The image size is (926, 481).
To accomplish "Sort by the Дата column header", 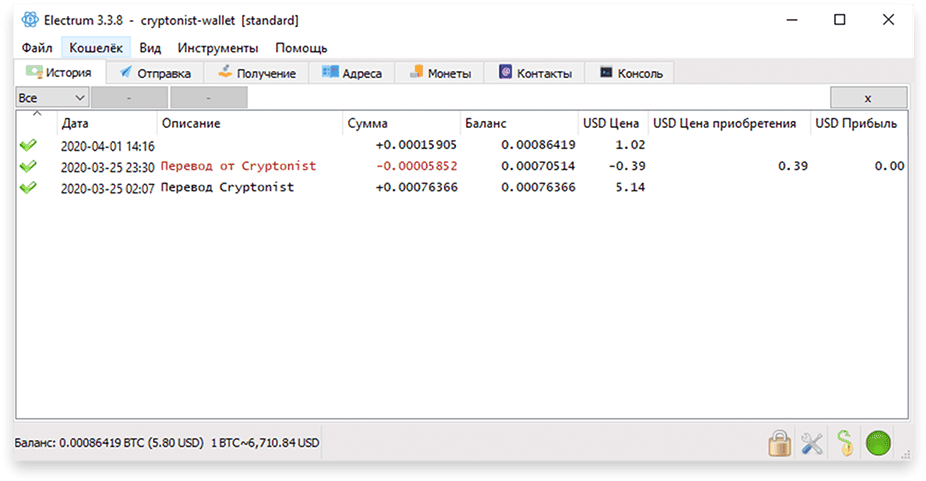I will point(107,124).
